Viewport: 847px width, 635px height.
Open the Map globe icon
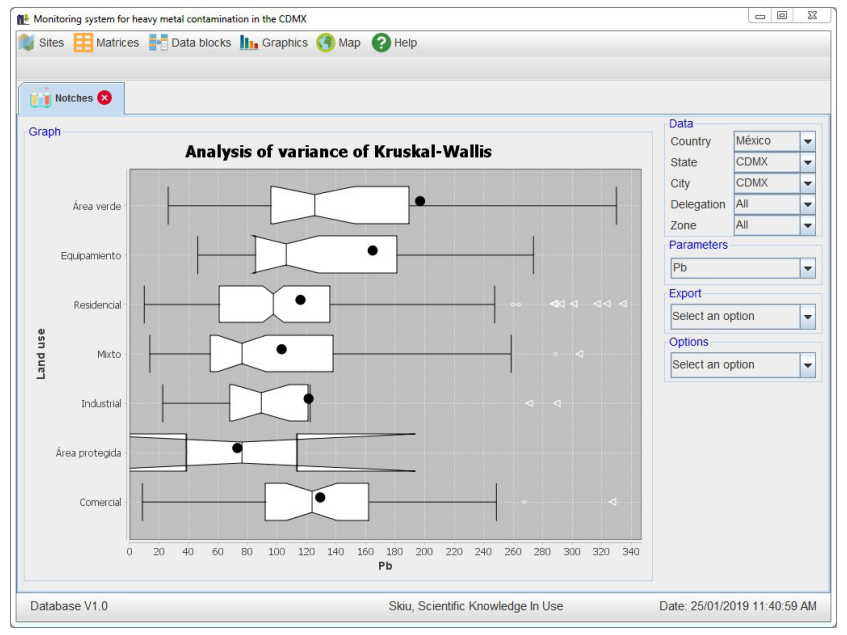click(326, 43)
